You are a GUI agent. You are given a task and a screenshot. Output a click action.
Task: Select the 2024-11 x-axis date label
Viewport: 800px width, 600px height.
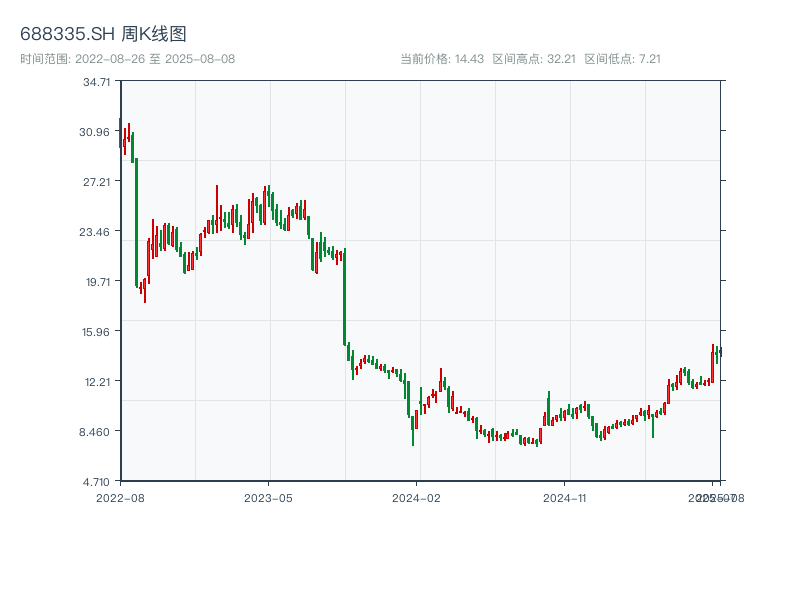[565, 497]
